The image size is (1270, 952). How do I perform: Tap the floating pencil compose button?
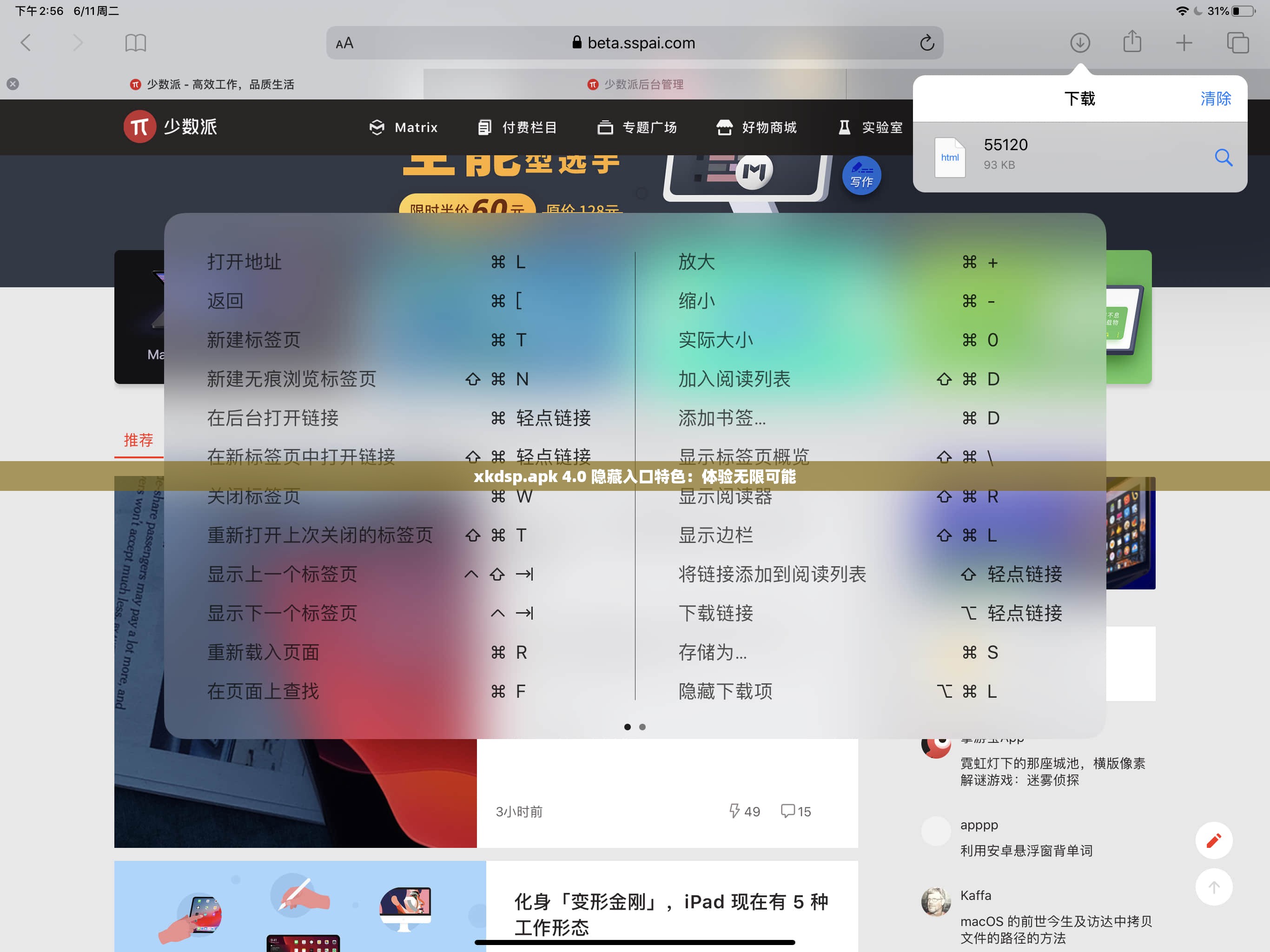(x=1214, y=840)
